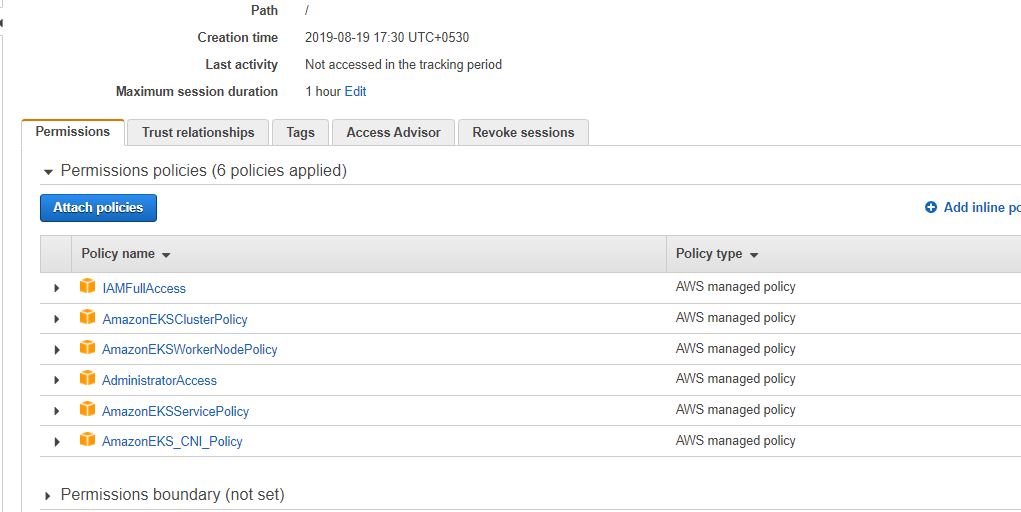Sort by Policy name column
Screen dimensions: 1021x512
click(x=126, y=254)
